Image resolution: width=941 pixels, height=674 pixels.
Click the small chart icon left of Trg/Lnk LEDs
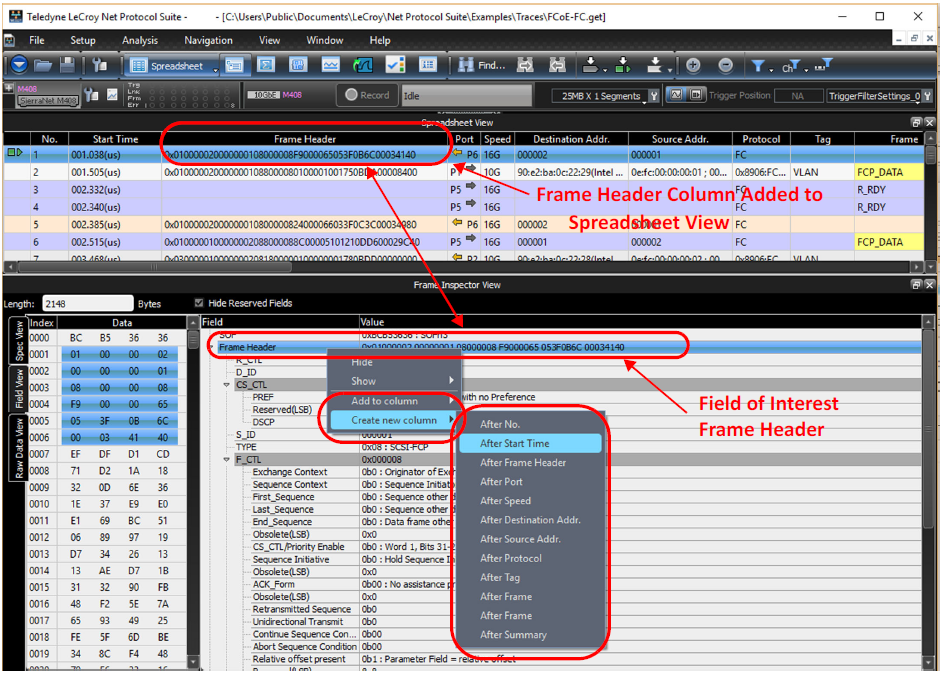[112, 94]
